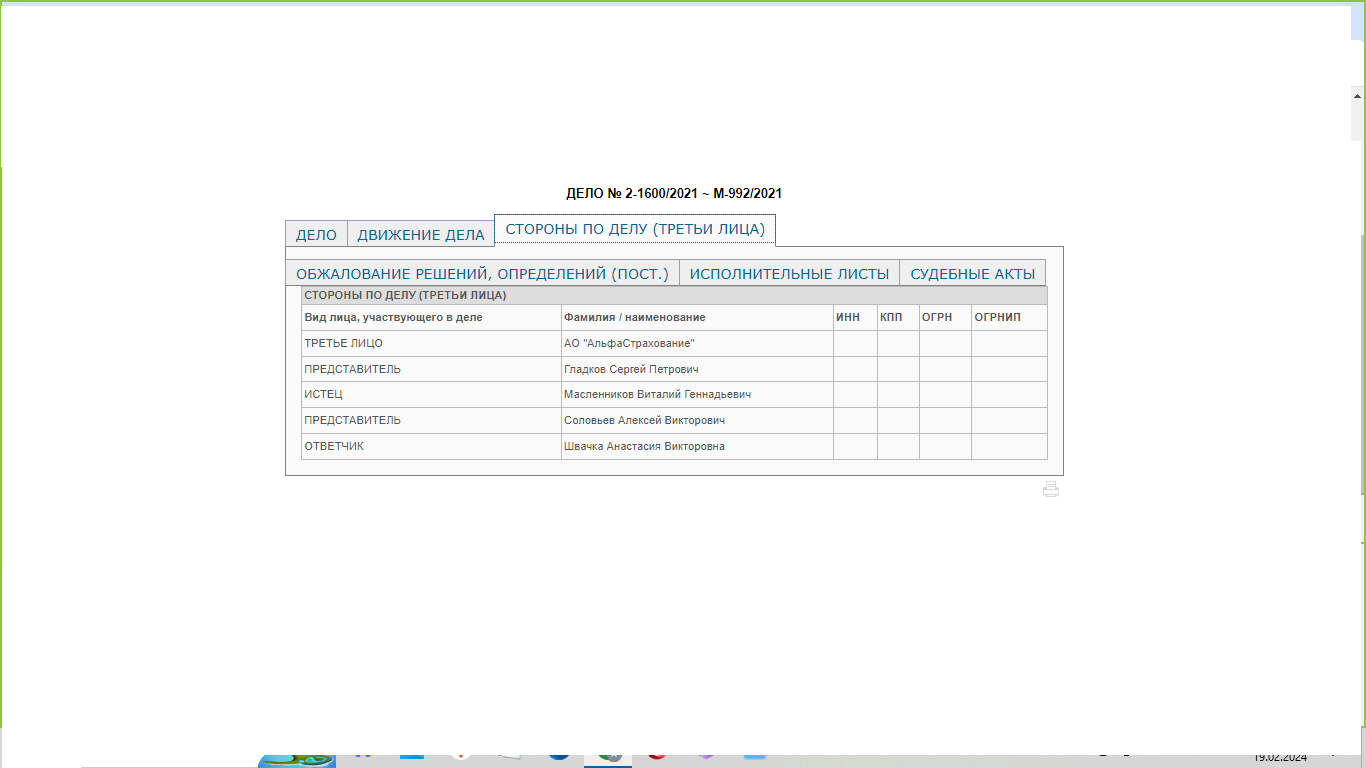This screenshot has height=768, width=1366.
Task: Open the ДЕЛО tab
Action: (x=316, y=235)
